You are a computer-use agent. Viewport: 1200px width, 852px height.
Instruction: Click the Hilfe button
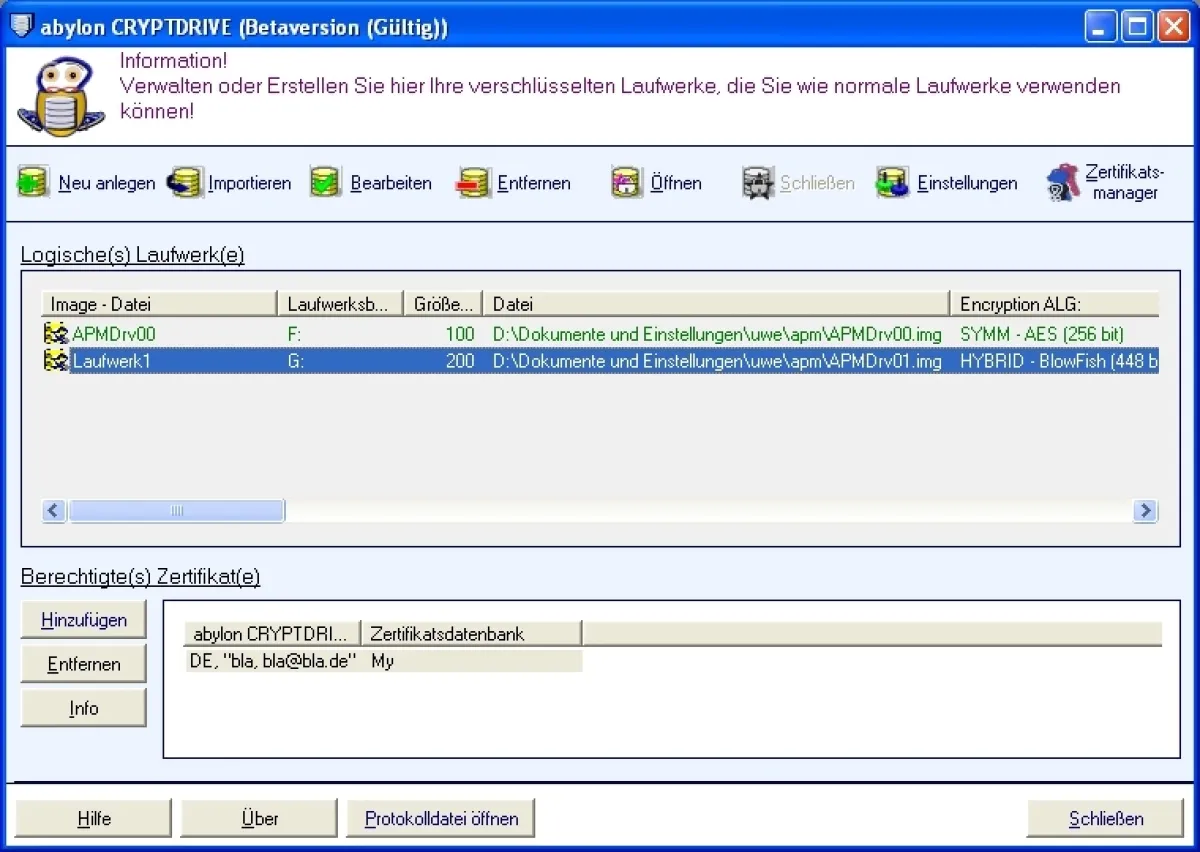[x=94, y=818]
